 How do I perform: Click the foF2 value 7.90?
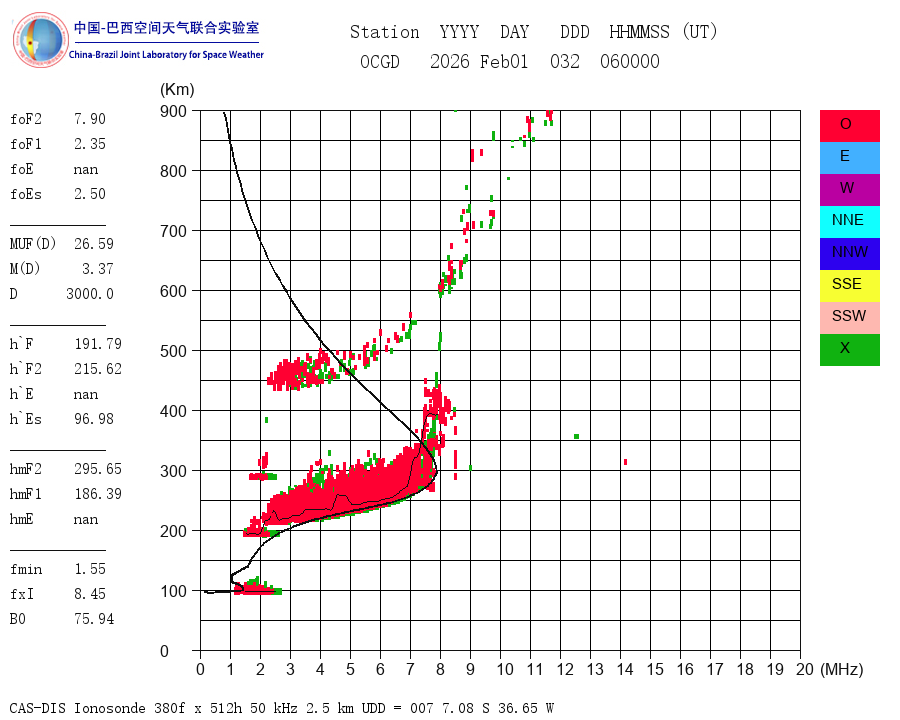click(x=90, y=119)
